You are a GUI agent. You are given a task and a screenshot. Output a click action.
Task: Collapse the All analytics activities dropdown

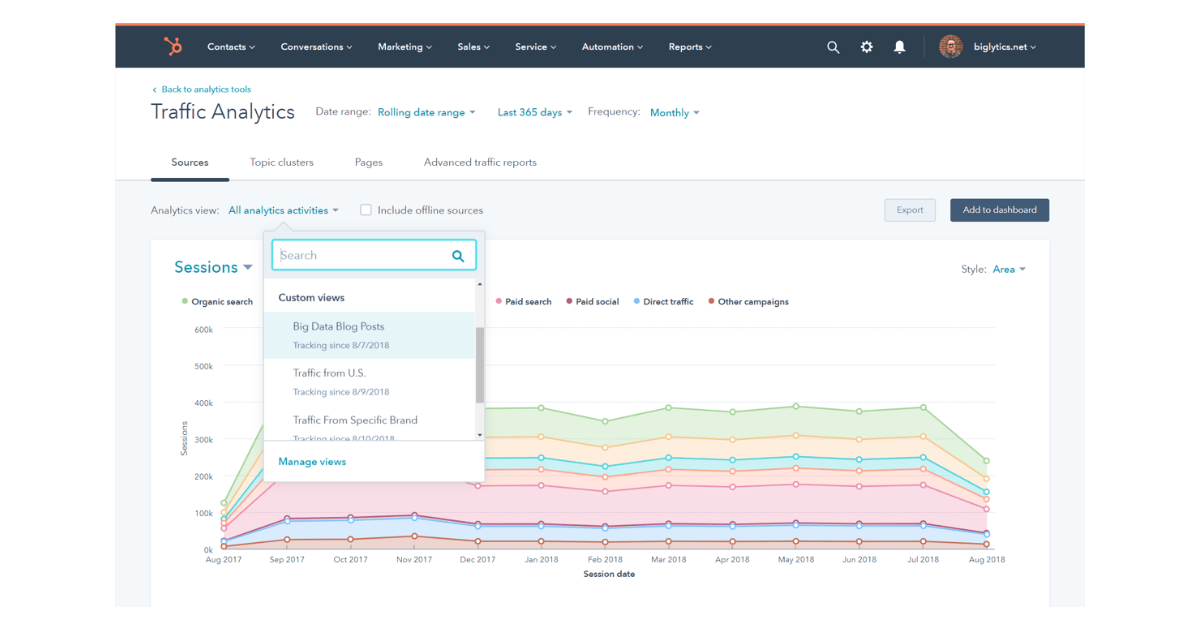click(x=283, y=210)
